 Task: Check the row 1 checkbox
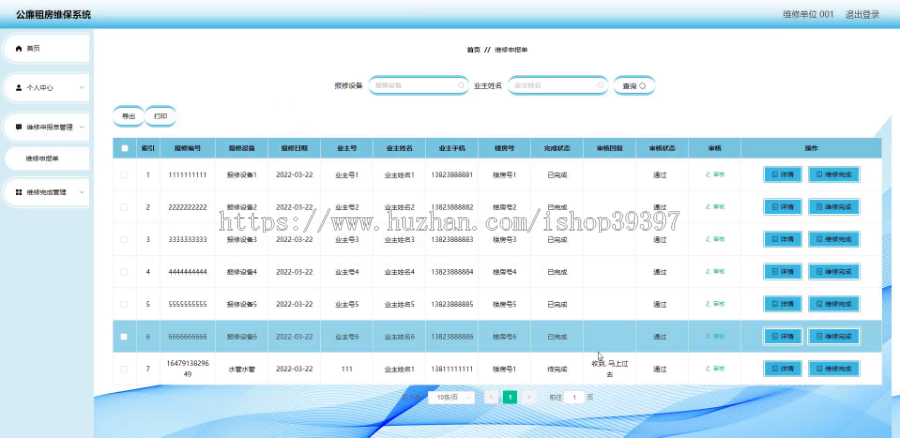[x=124, y=175]
